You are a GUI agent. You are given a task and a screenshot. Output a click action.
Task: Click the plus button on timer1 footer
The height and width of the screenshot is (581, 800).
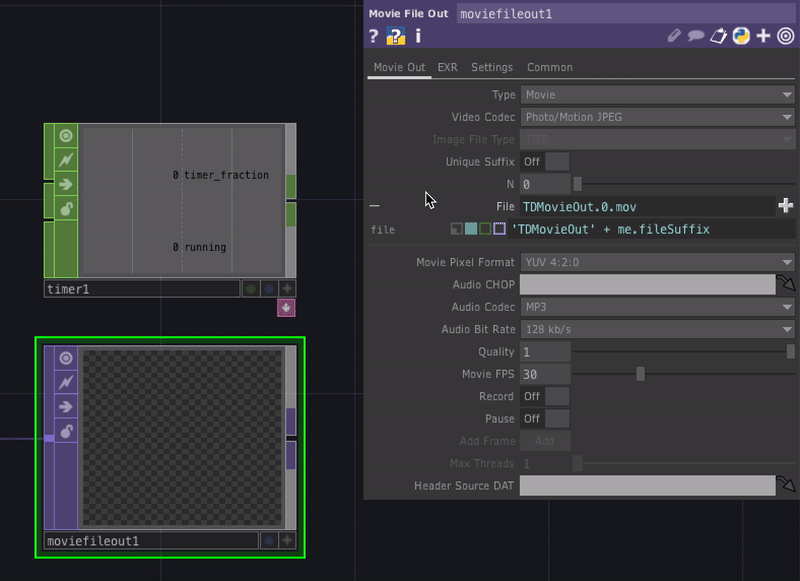[287, 289]
